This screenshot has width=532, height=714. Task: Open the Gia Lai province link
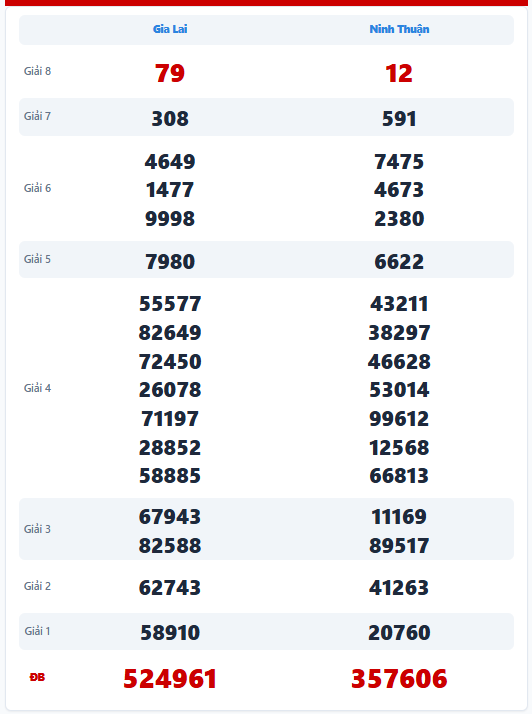tap(170, 29)
